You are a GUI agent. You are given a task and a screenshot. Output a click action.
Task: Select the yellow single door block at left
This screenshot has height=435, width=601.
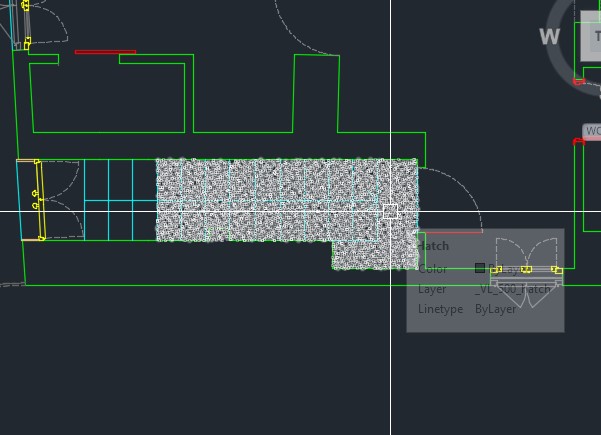[38, 199]
